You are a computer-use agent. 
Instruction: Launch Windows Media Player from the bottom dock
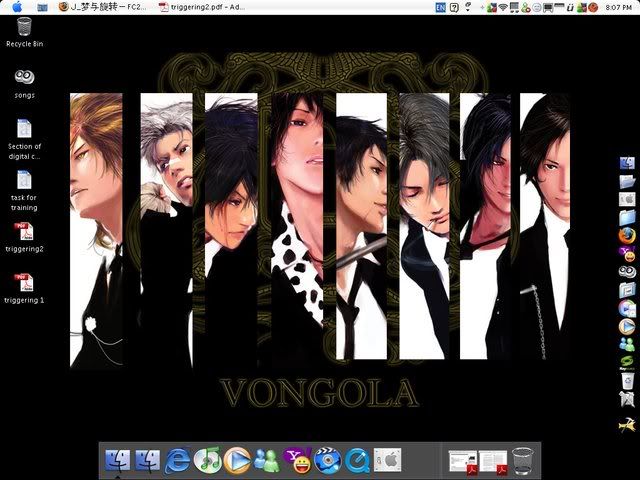pos(237,460)
